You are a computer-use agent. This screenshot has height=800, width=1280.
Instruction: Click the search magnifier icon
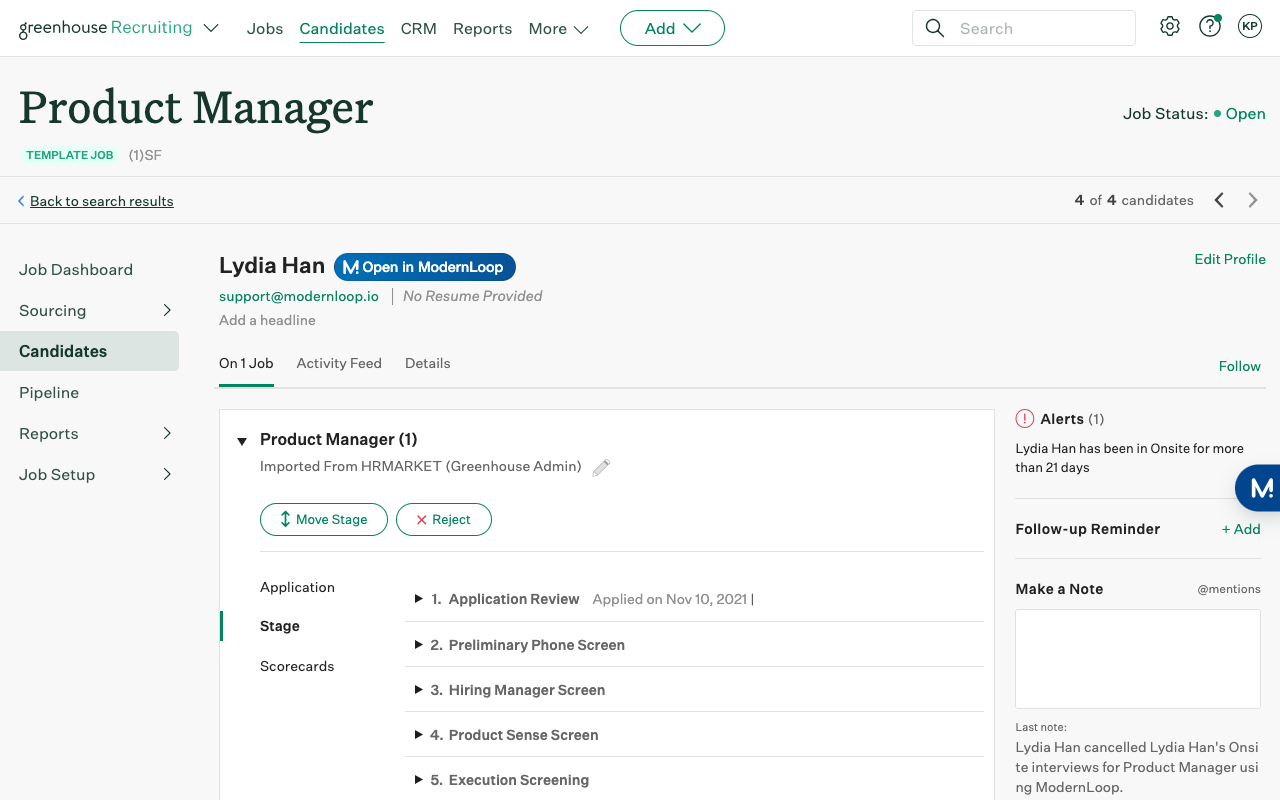(935, 28)
